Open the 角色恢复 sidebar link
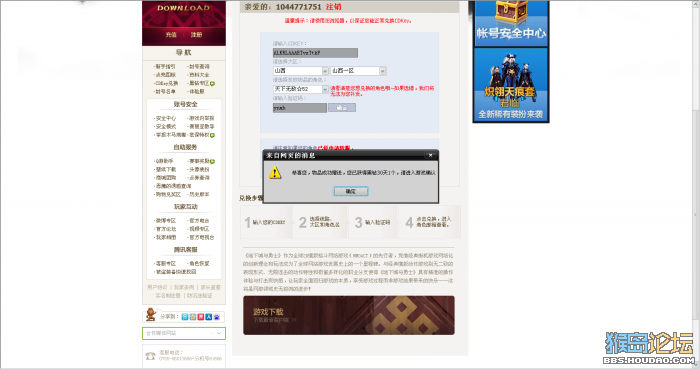 199,263
